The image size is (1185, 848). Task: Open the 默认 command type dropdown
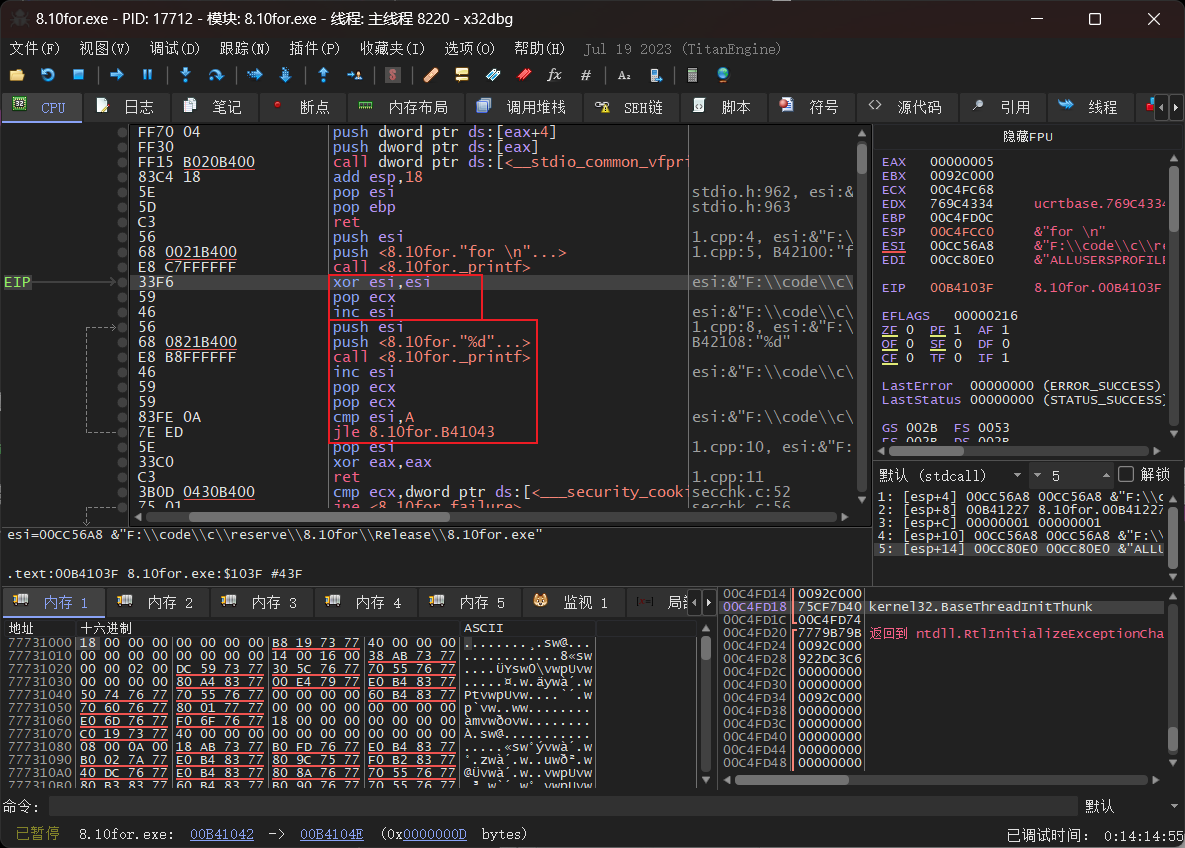1130,806
